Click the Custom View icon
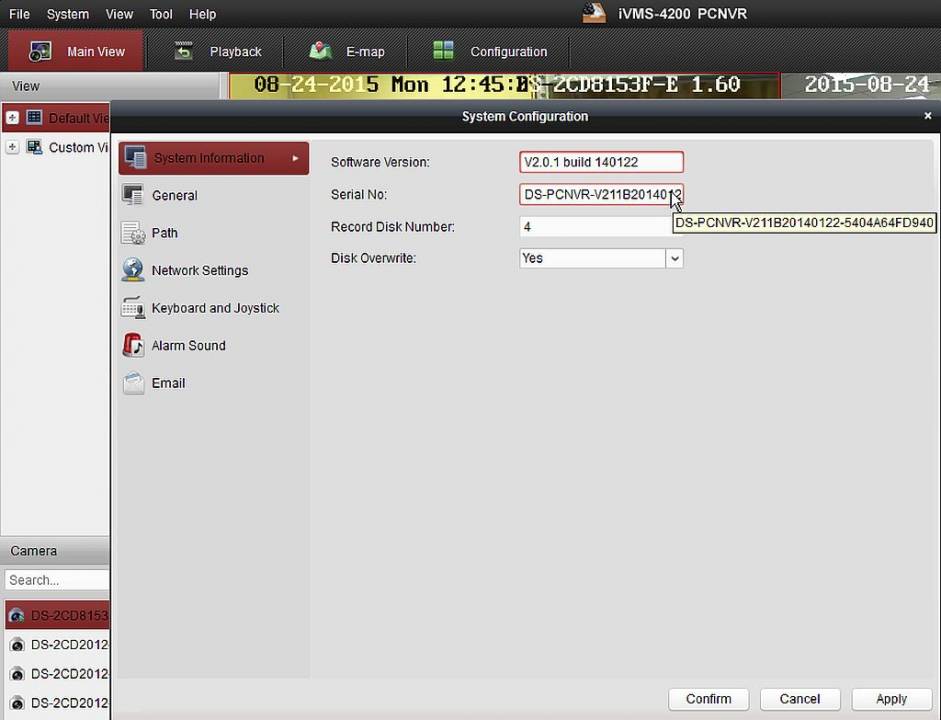 [34, 147]
